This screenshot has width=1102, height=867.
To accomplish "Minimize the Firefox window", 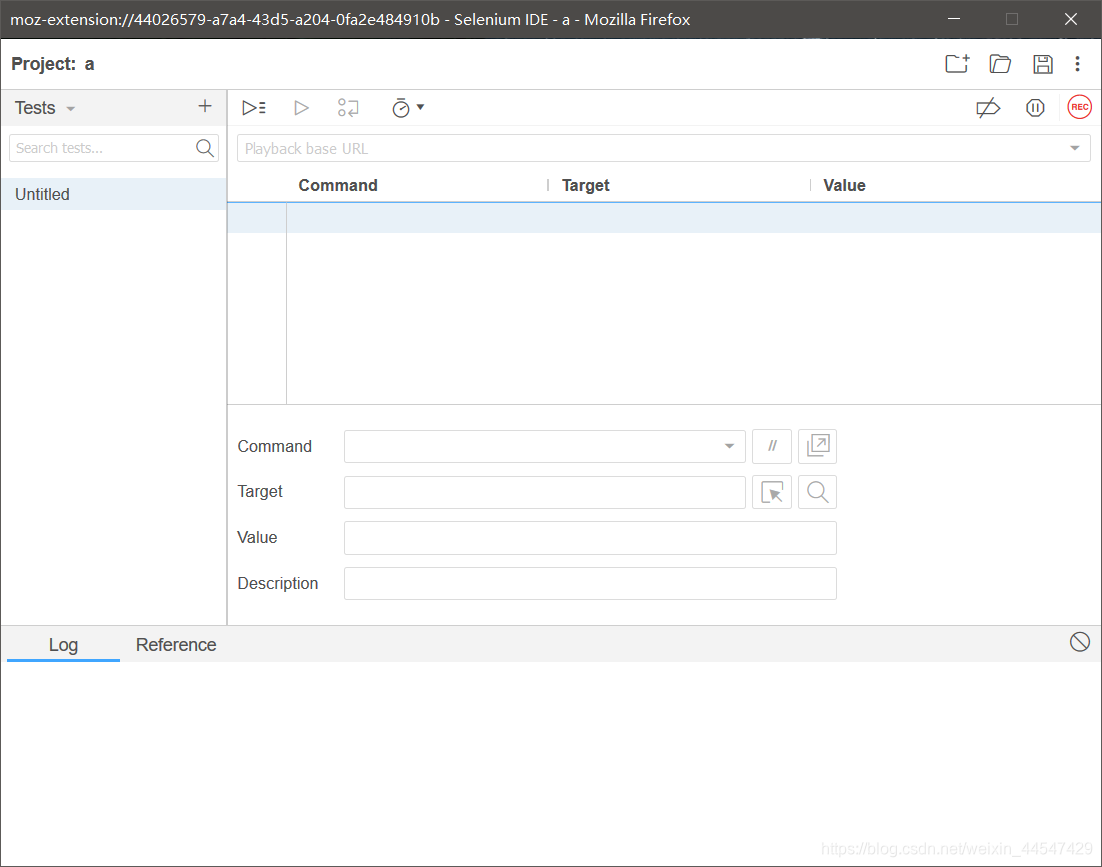I will (954, 19).
